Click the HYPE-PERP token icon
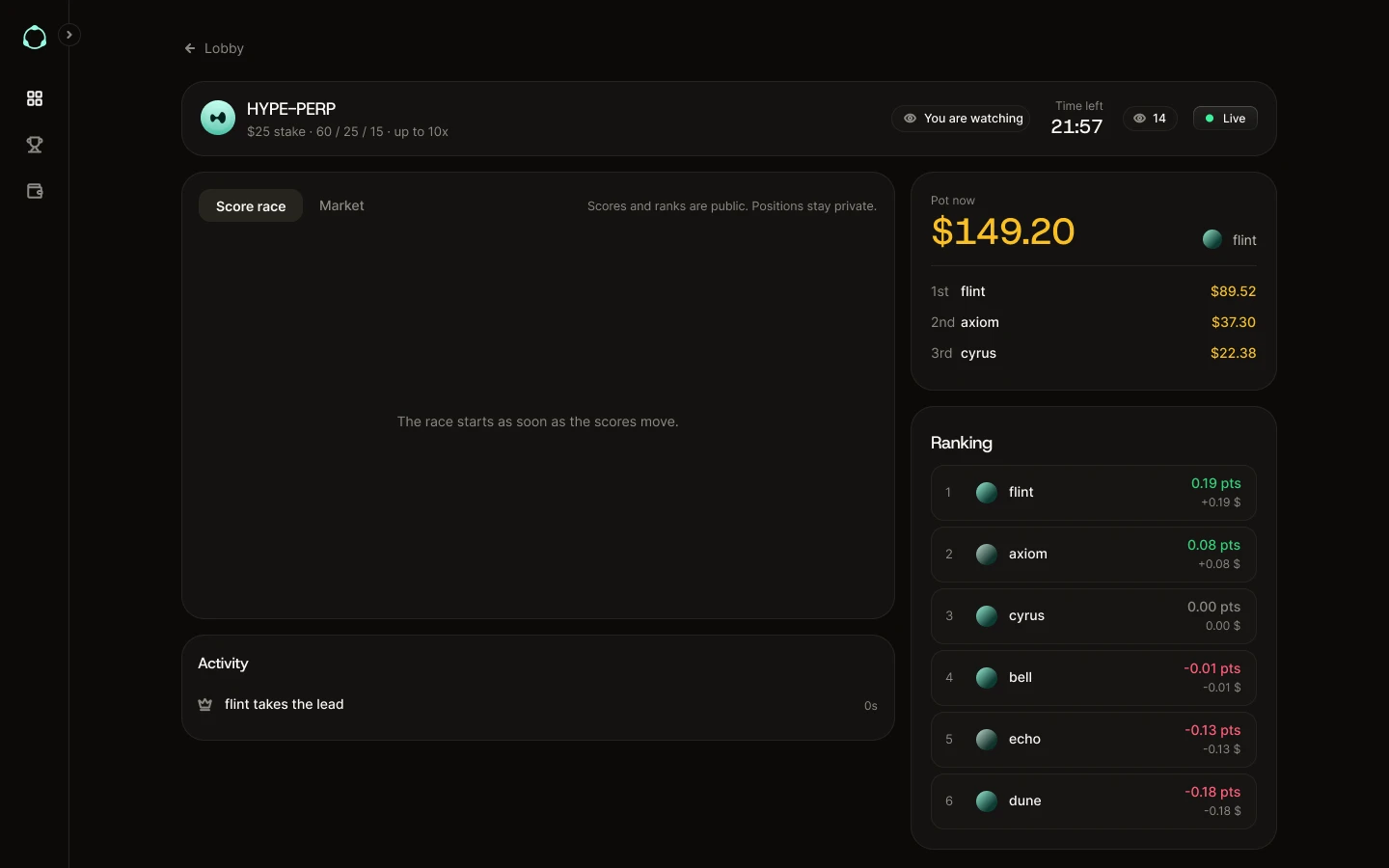The image size is (1389, 868). click(x=218, y=118)
